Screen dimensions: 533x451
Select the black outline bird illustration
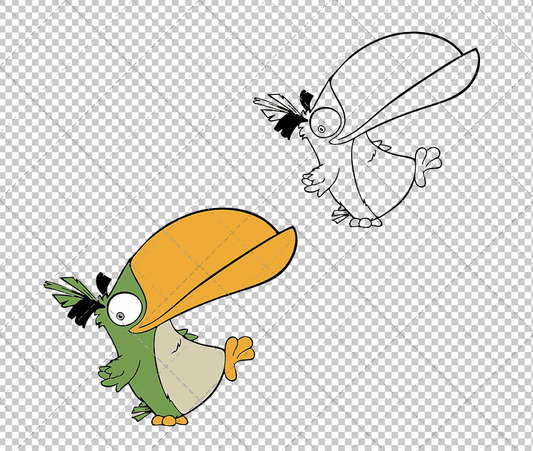[x=366, y=129]
